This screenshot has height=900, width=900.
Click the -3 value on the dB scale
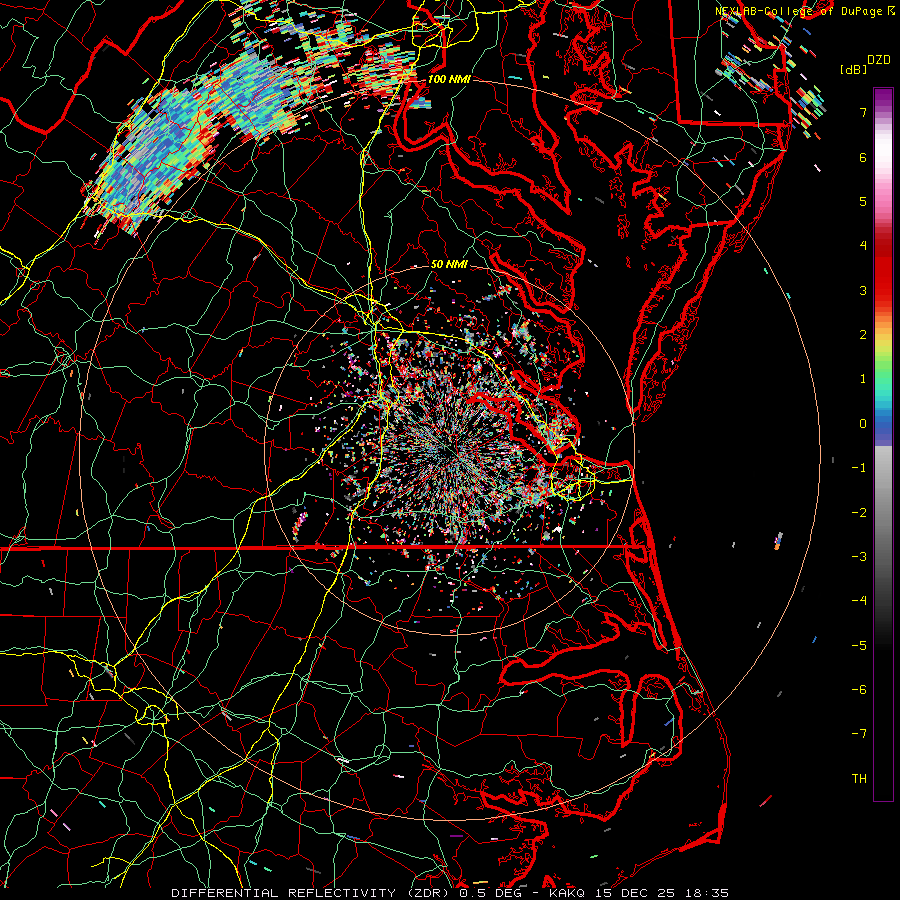click(x=859, y=557)
